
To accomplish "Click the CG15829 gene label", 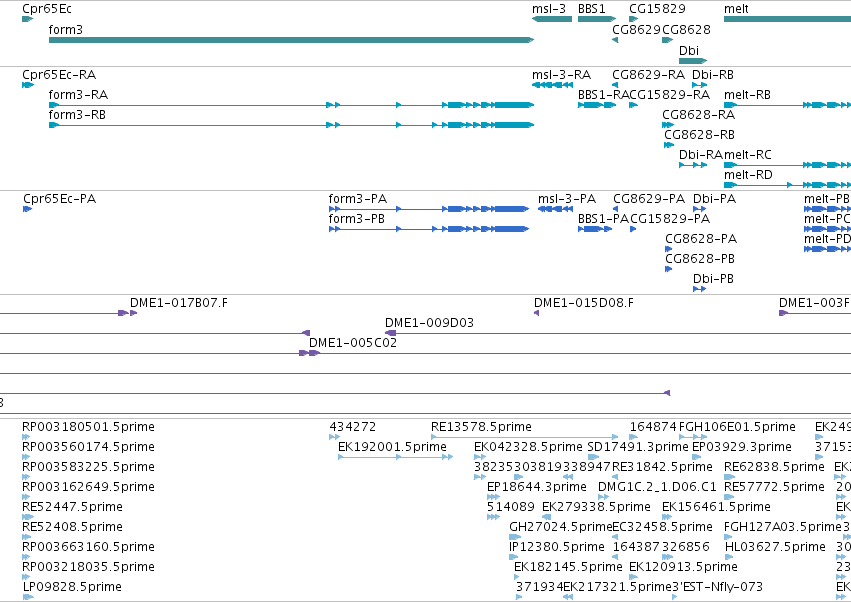I will 657,9.
